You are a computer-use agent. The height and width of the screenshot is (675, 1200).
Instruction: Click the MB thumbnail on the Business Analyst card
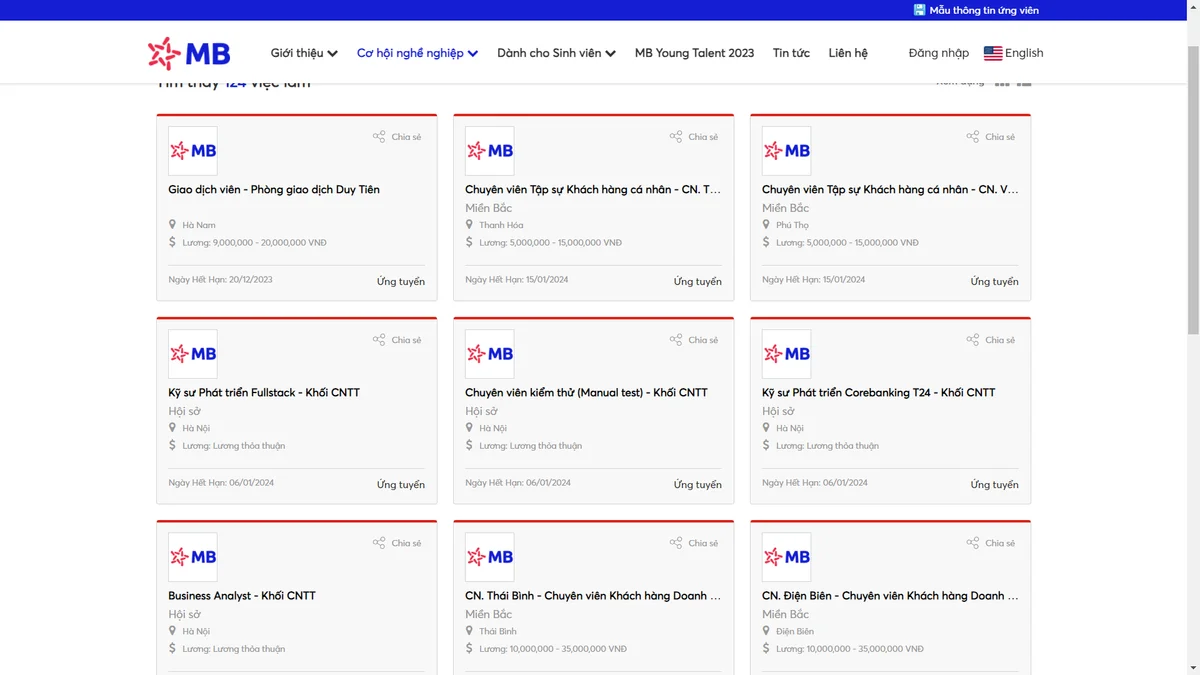point(193,557)
